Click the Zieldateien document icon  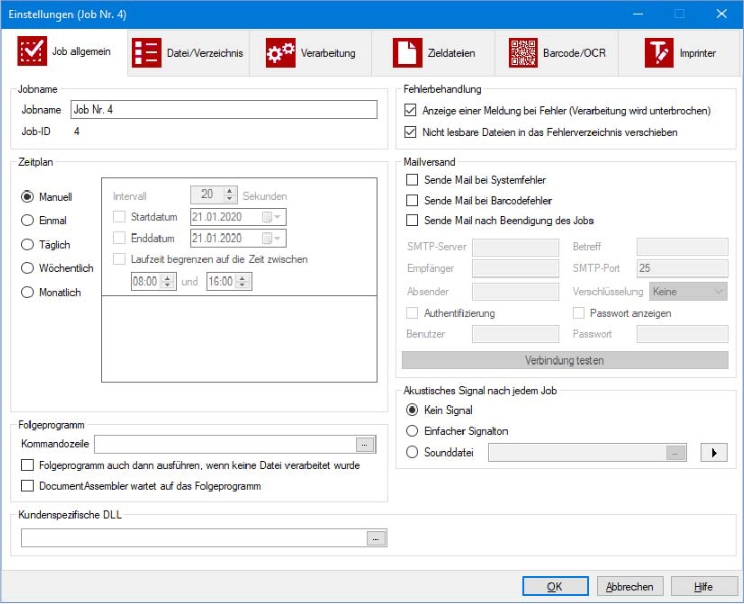(x=406, y=53)
